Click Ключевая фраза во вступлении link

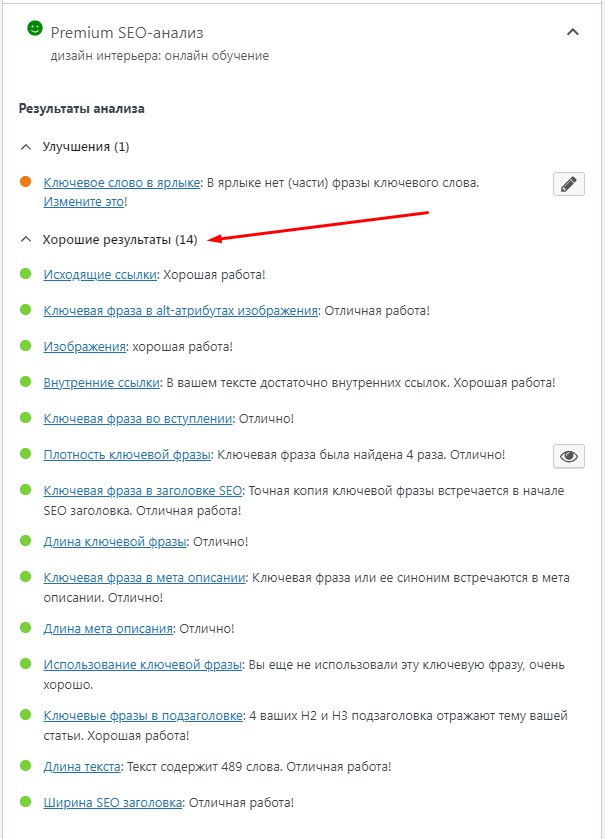(138, 418)
